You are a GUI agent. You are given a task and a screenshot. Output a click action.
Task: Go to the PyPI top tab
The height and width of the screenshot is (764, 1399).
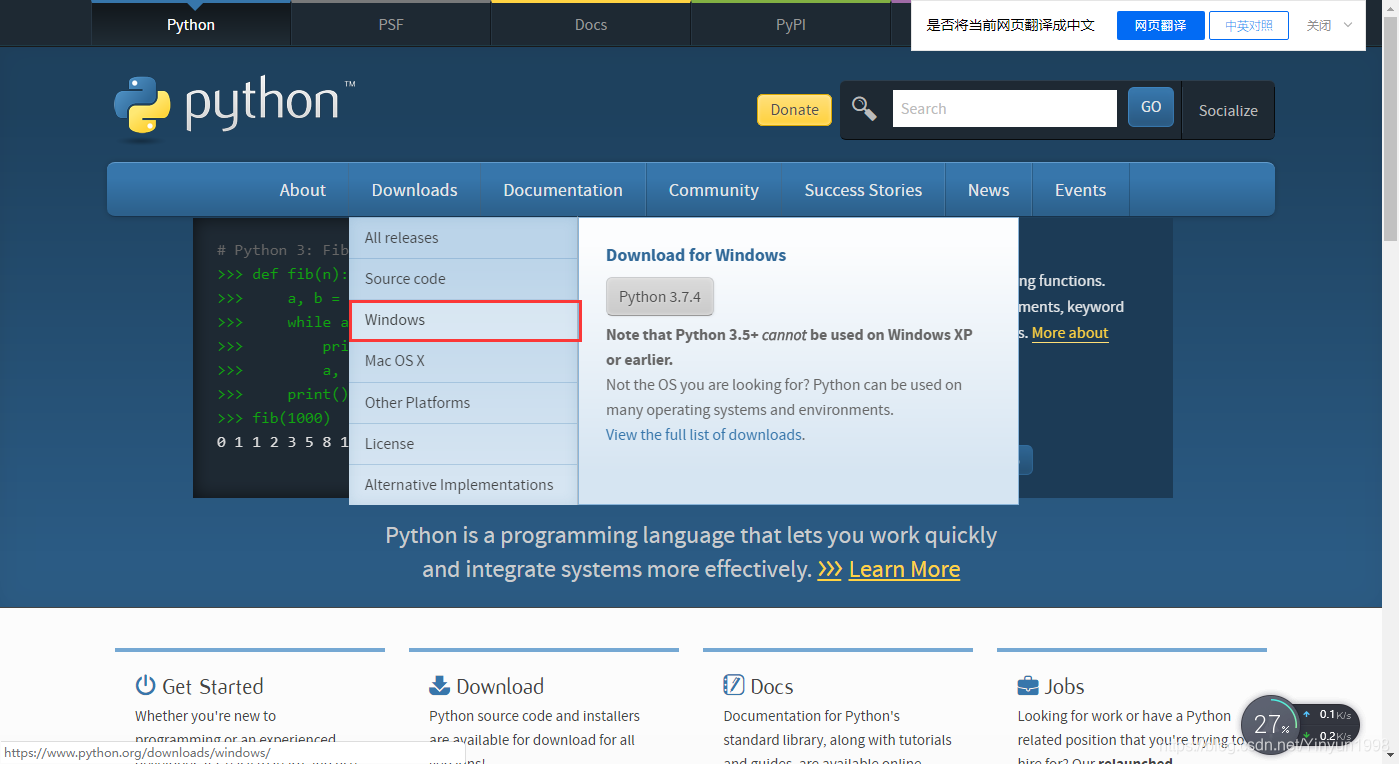coord(791,24)
